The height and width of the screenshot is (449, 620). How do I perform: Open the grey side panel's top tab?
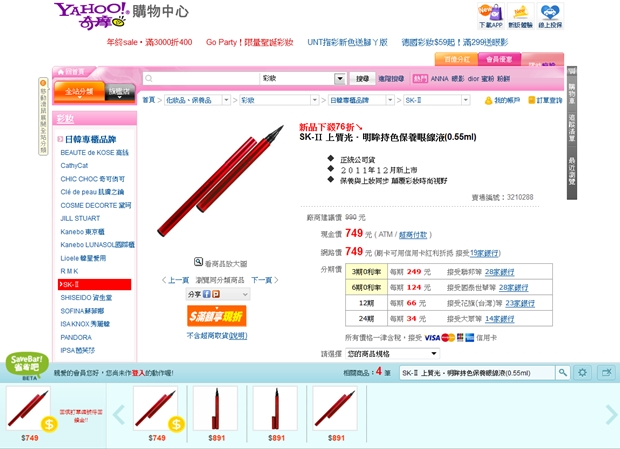(572, 72)
